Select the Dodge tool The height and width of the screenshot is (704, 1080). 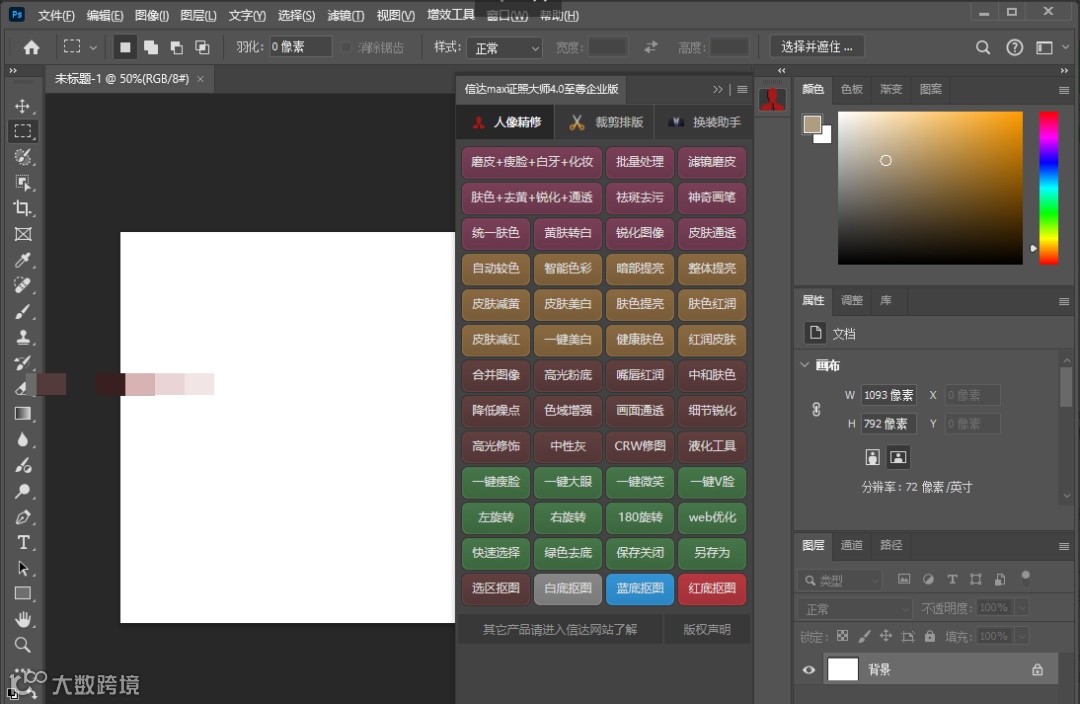(23, 491)
